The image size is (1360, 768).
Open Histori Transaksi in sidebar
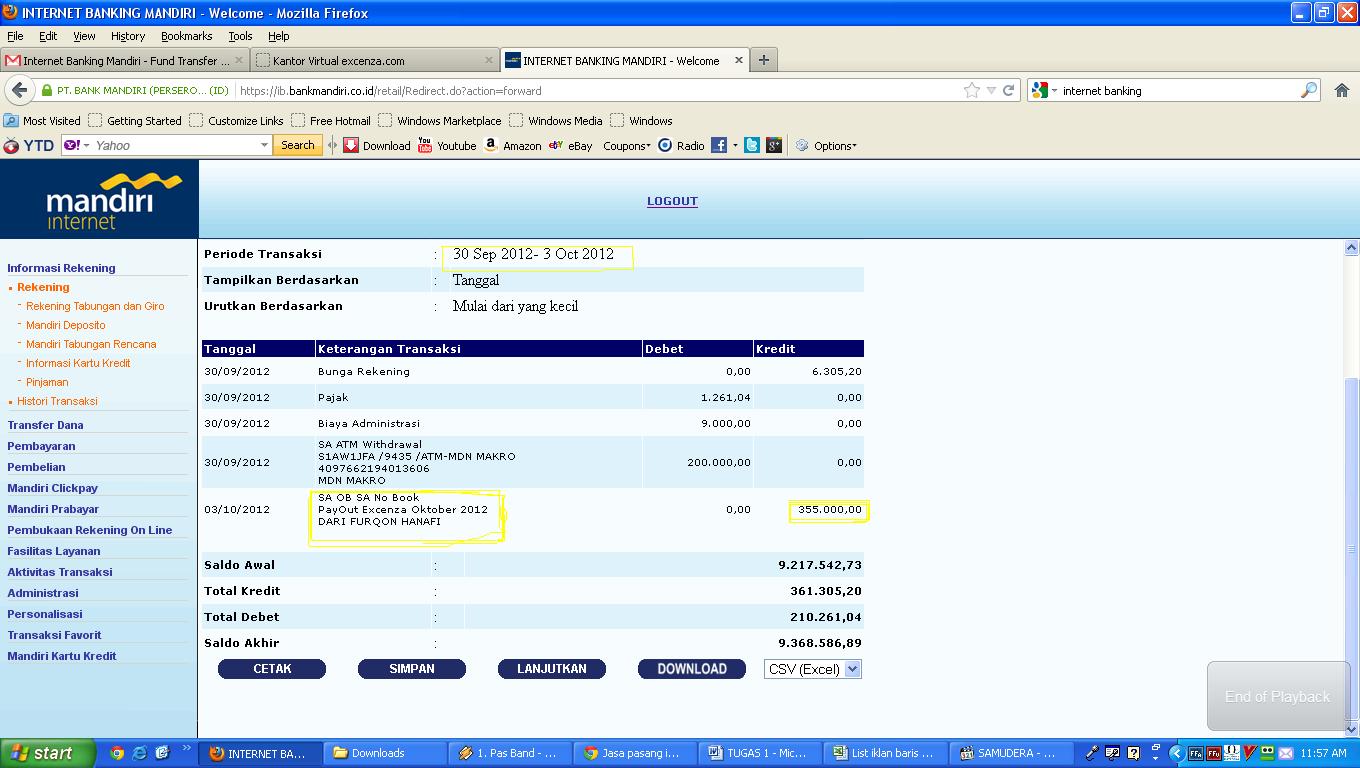coord(57,401)
